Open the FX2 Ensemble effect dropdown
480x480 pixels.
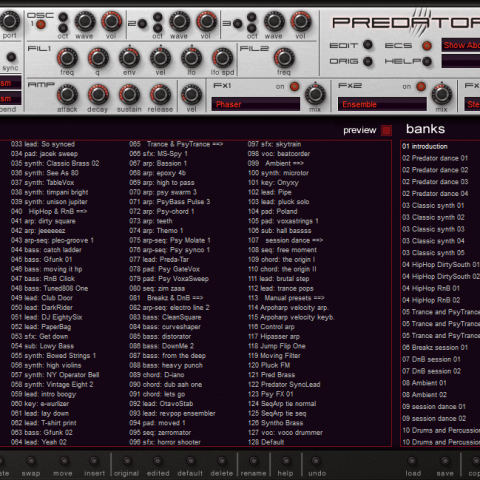coord(382,104)
